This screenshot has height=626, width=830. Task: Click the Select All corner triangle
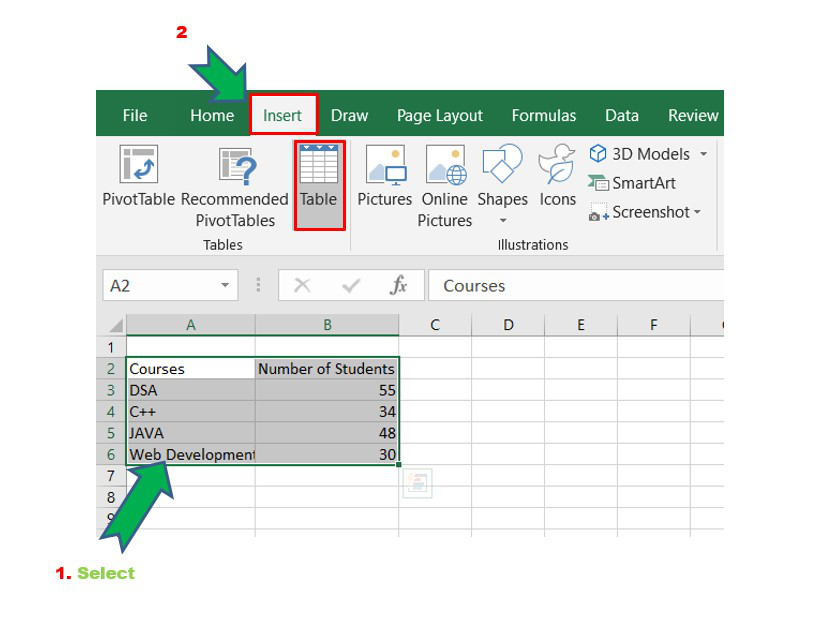tap(115, 325)
